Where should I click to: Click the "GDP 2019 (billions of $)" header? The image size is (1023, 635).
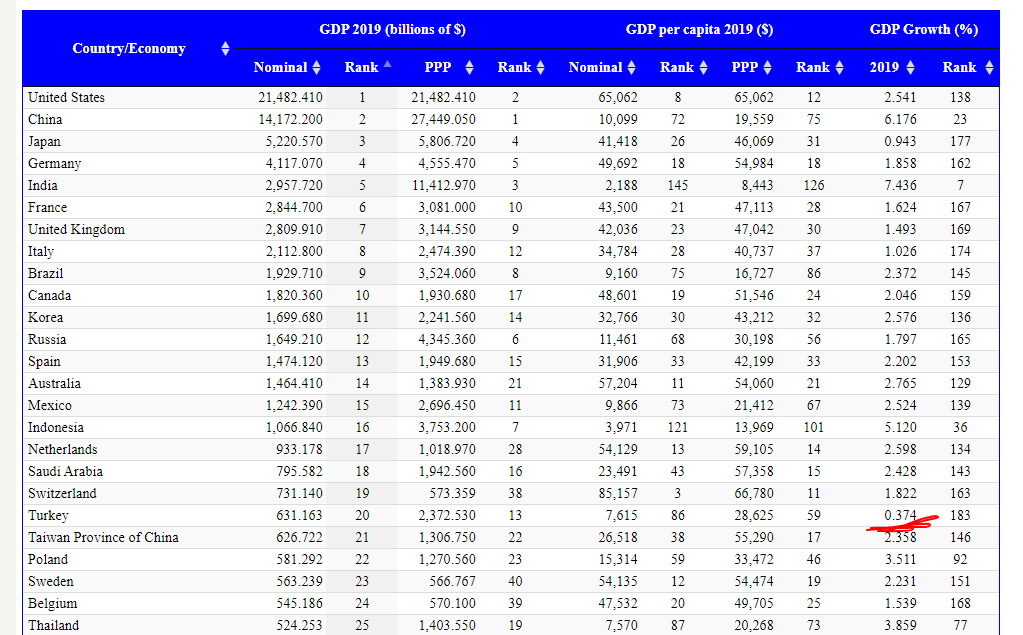point(392,30)
